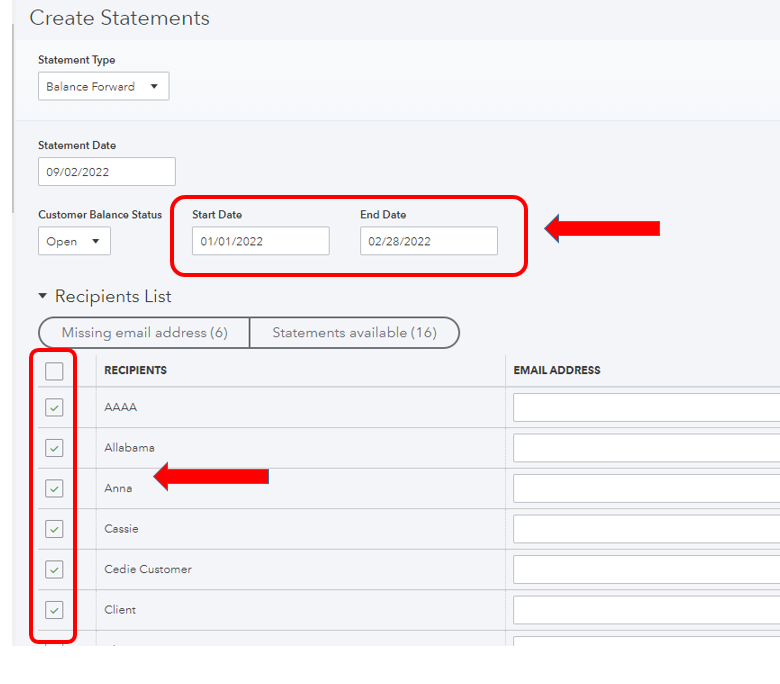The width and height of the screenshot is (780, 684).
Task: Click the email field for Client
Action: [x=646, y=610]
